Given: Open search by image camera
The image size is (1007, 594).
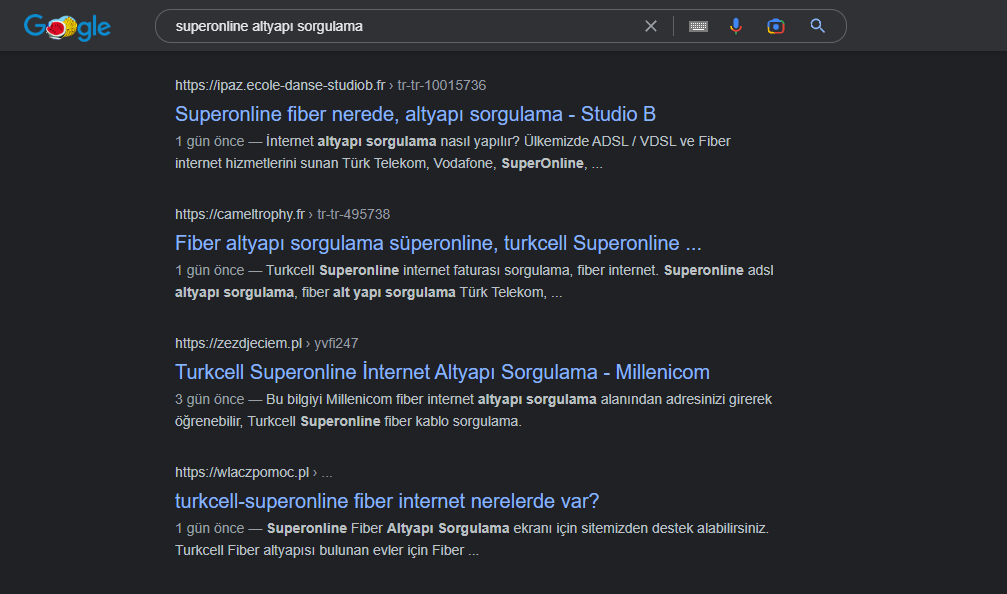Looking at the screenshot, I should pos(776,26).
